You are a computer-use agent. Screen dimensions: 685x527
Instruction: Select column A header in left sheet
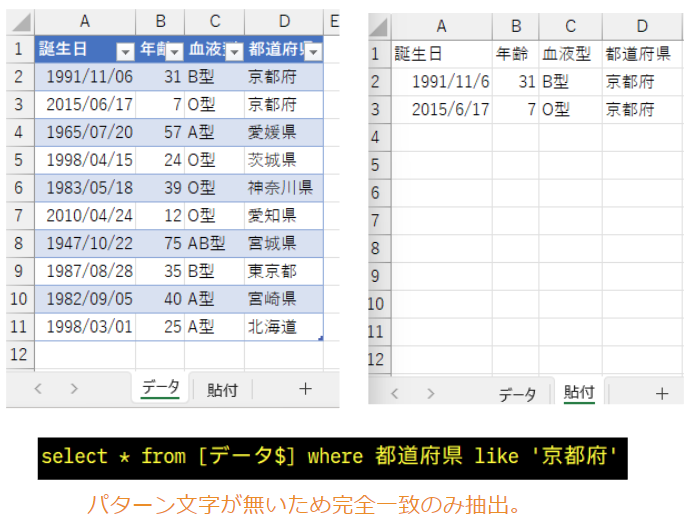tap(85, 21)
